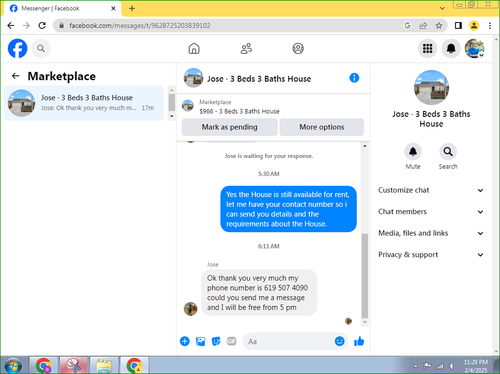The height and width of the screenshot is (374, 500).
Task: Click Jose's avatar beside his message
Action: coord(191,309)
